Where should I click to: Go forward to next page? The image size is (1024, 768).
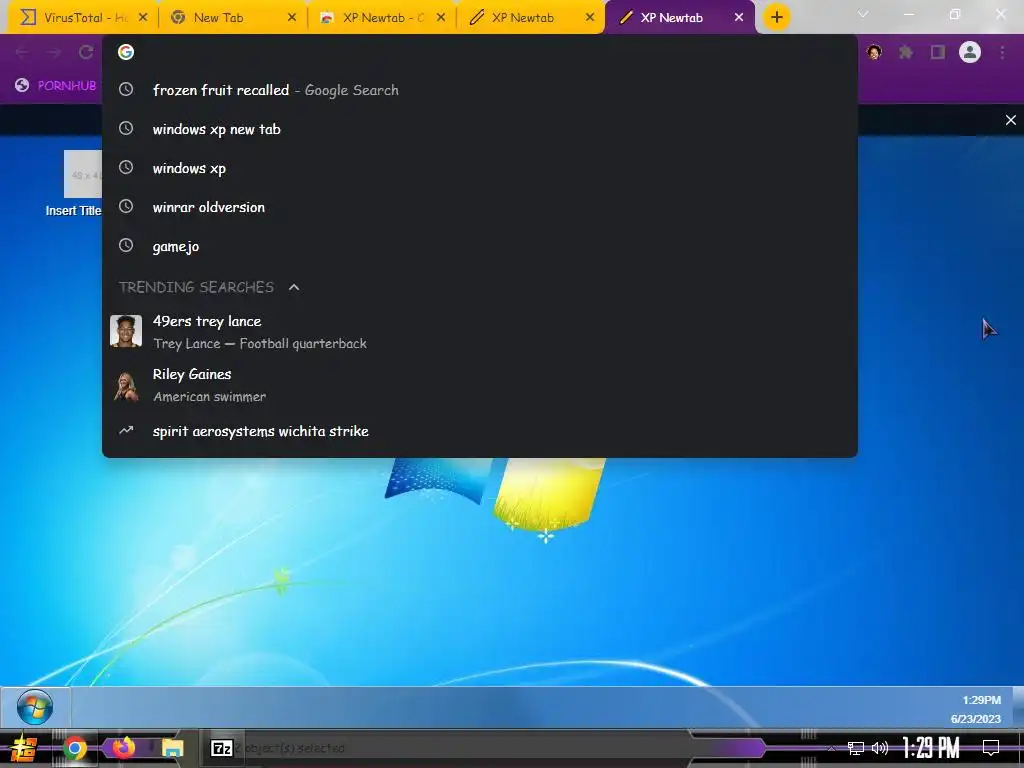(x=54, y=52)
